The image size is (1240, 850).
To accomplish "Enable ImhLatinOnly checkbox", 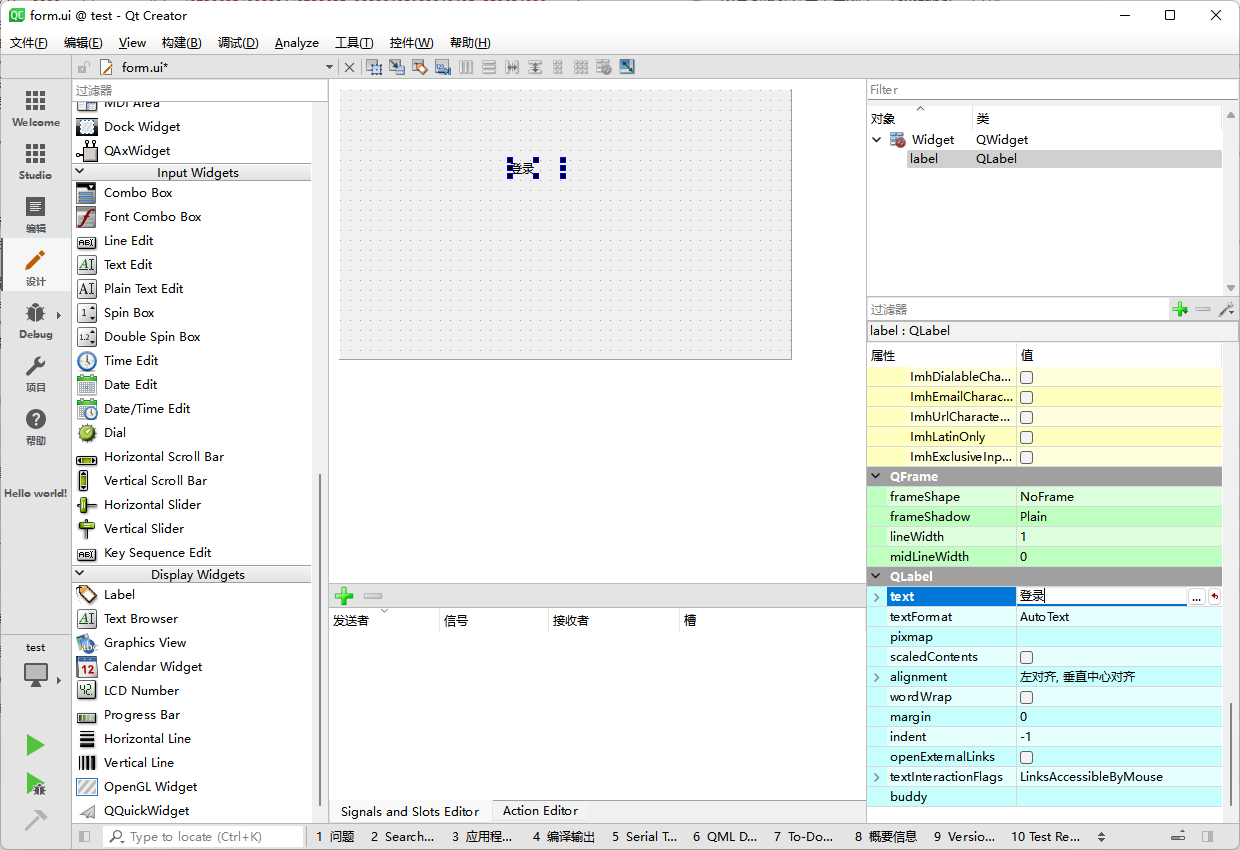I will [x=1026, y=437].
